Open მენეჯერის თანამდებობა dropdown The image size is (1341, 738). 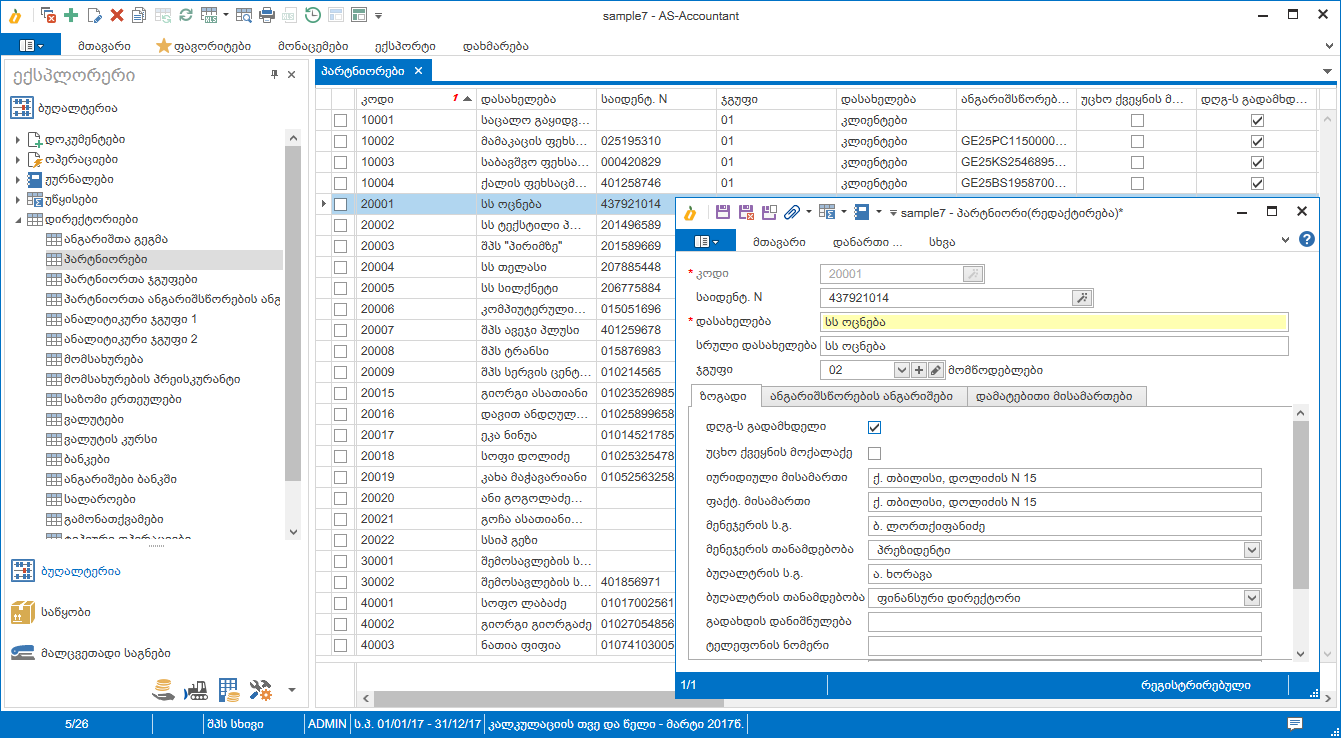pyautogui.click(x=1252, y=550)
